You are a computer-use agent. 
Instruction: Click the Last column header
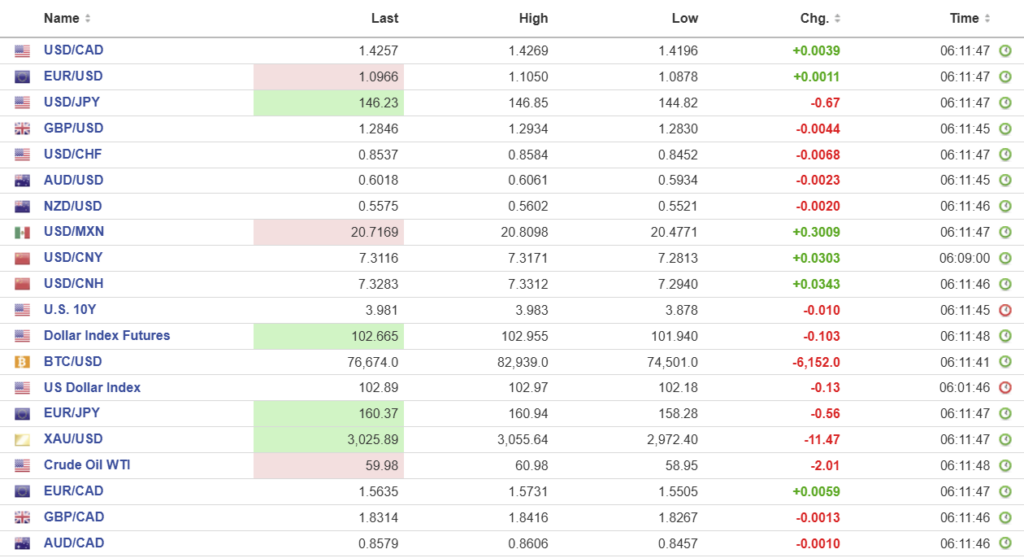coord(384,18)
